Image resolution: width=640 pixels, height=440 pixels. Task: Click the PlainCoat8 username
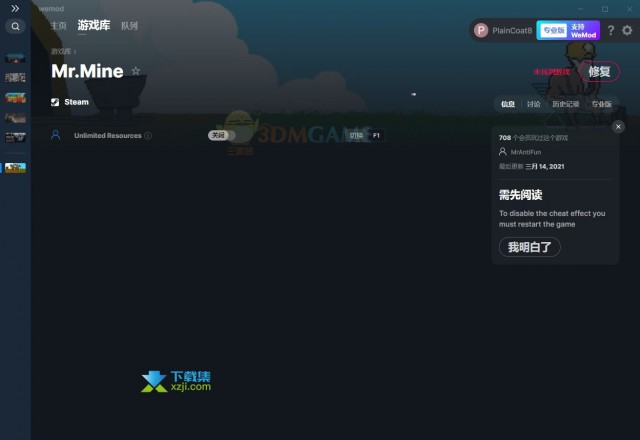(512, 31)
